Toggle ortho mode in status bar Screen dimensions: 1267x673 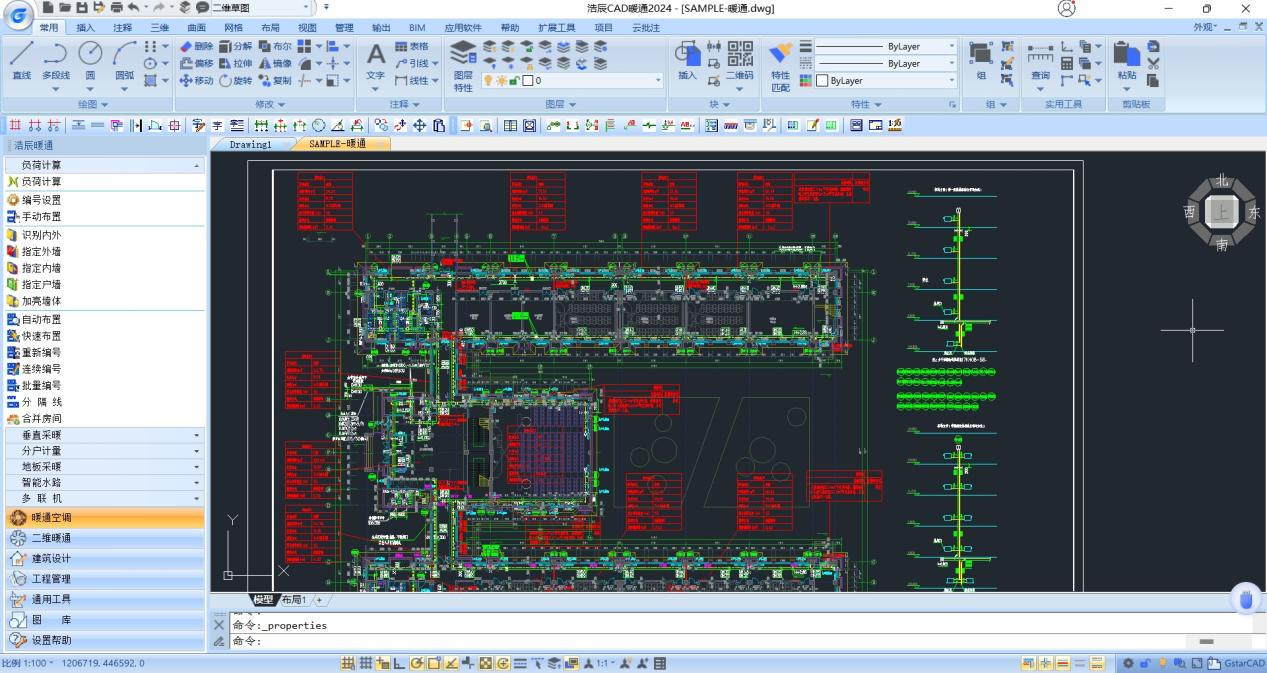[x=399, y=663]
